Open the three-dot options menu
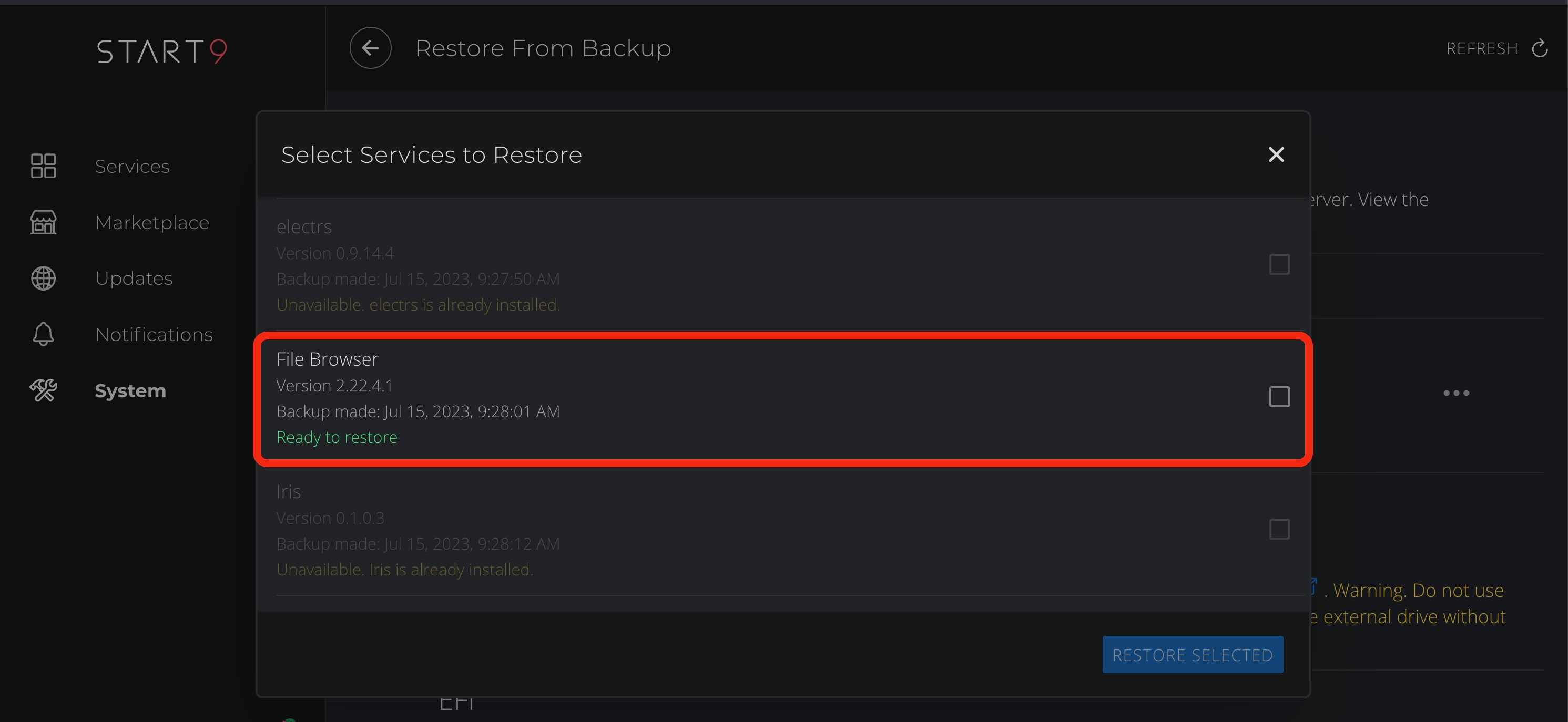The image size is (1568, 722). [x=1456, y=393]
